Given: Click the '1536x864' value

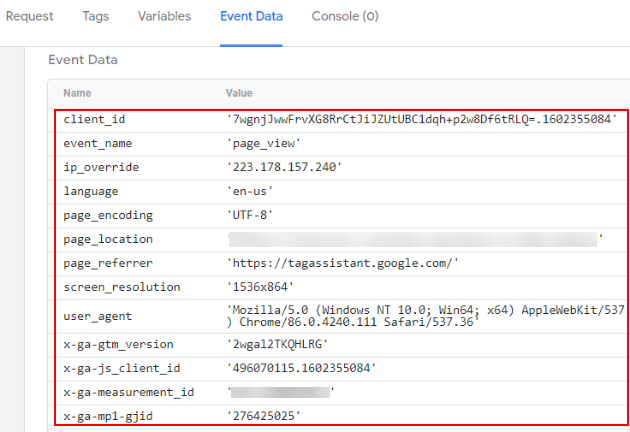Looking at the screenshot, I should coord(260,287).
